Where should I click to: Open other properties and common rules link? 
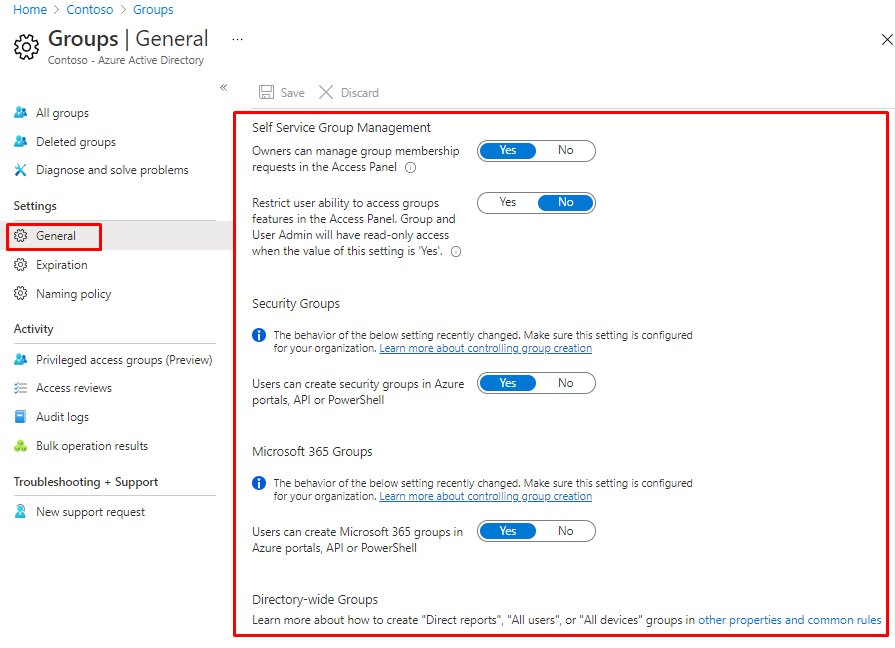tap(789, 620)
